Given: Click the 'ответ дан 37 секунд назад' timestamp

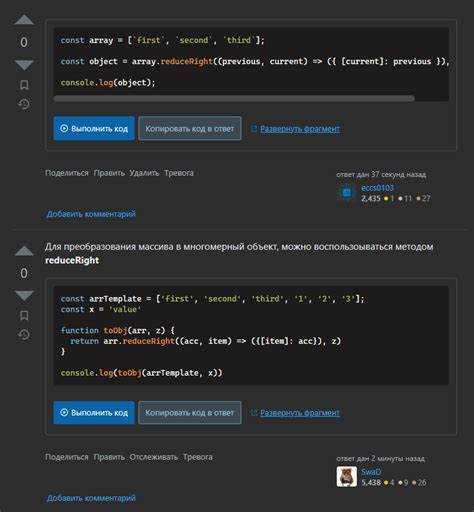Looking at the screenshot, I should [381, 174].
